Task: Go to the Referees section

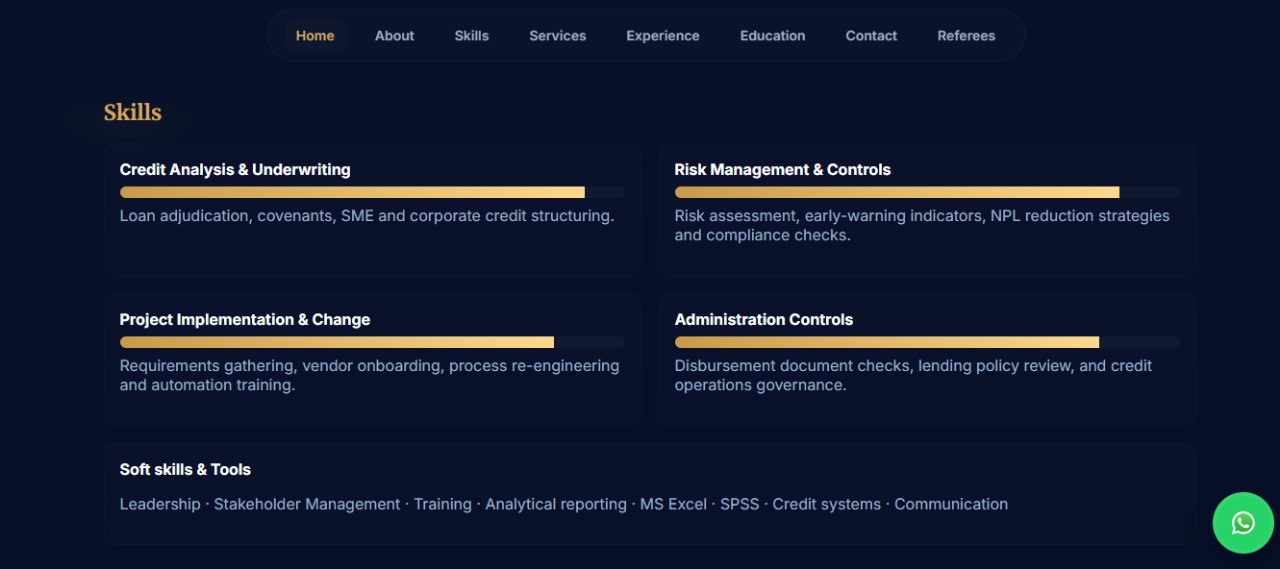Action: (x=966, y=35)
